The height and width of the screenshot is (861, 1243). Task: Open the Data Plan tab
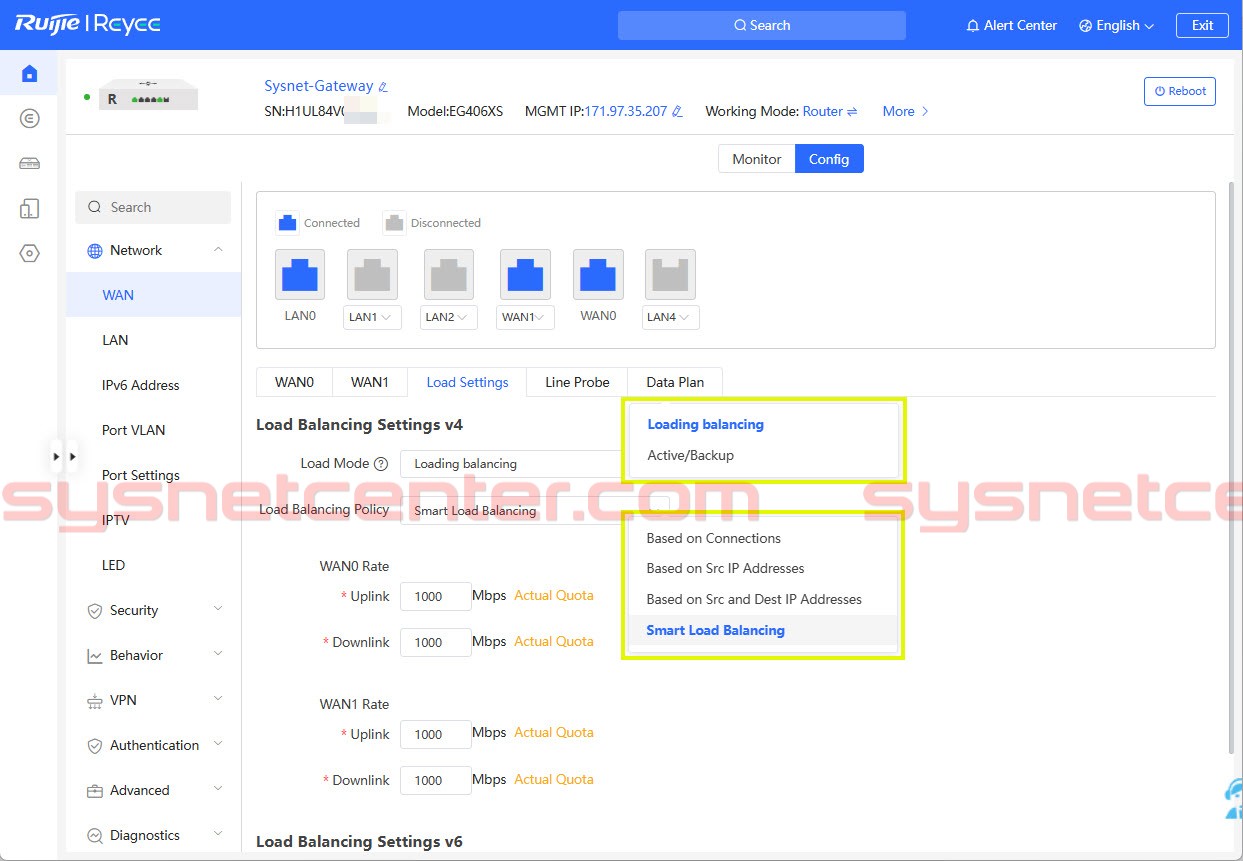point(674,382)
